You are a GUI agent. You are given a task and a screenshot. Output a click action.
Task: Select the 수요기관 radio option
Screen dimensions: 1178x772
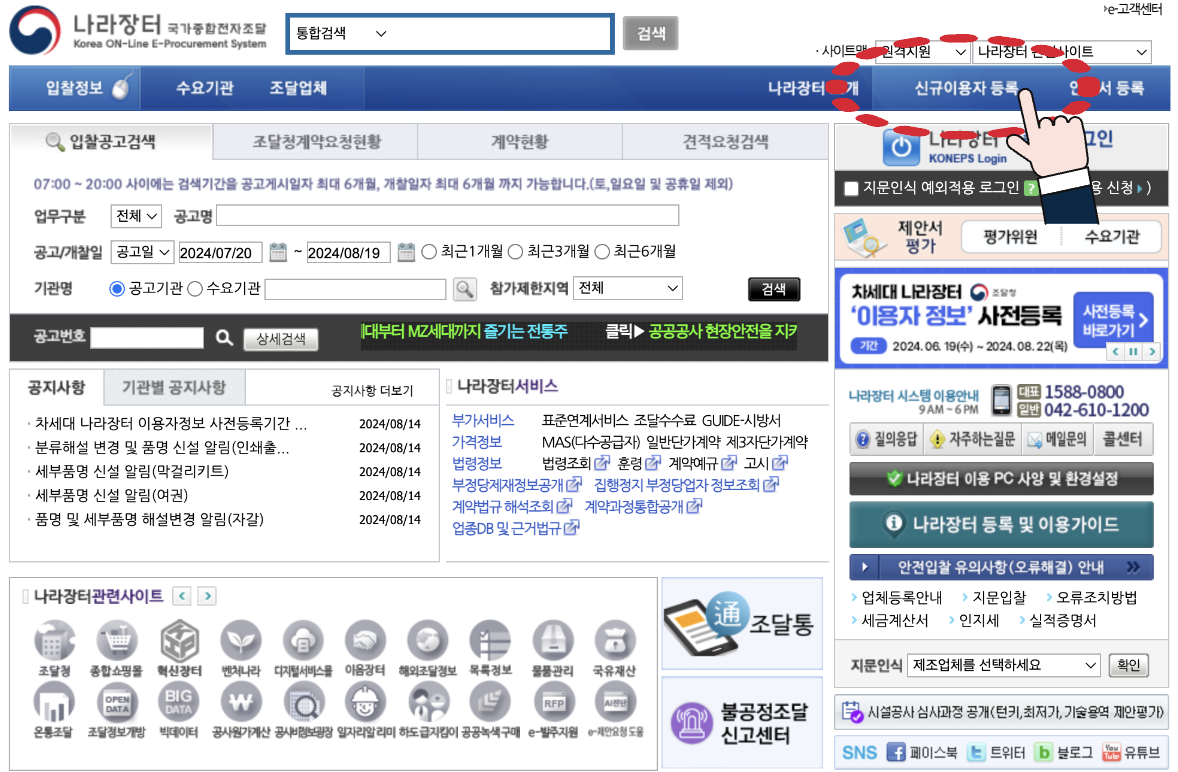[x=195, y=288]
